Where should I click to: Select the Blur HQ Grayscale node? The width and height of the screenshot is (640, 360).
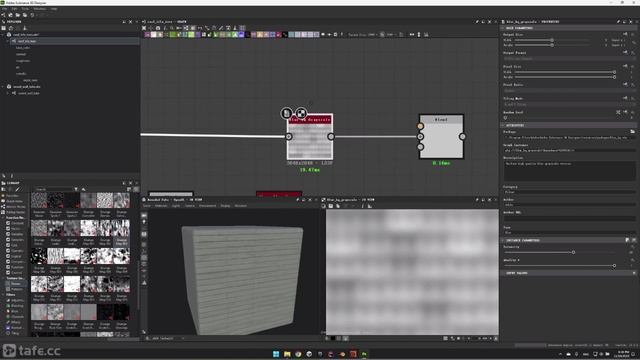click(x=310, y=136)
